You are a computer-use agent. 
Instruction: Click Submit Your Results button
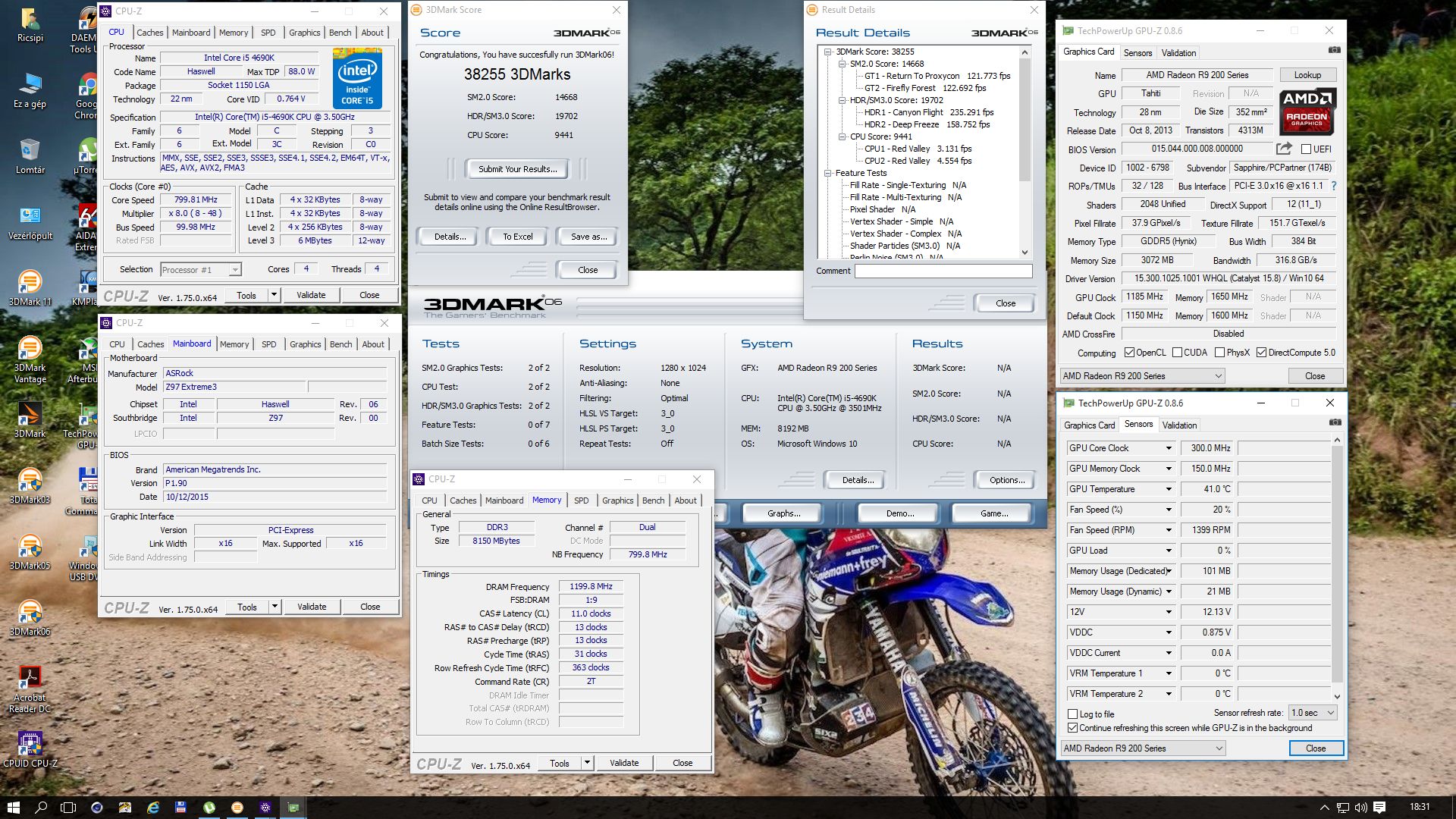pos(517,169)
